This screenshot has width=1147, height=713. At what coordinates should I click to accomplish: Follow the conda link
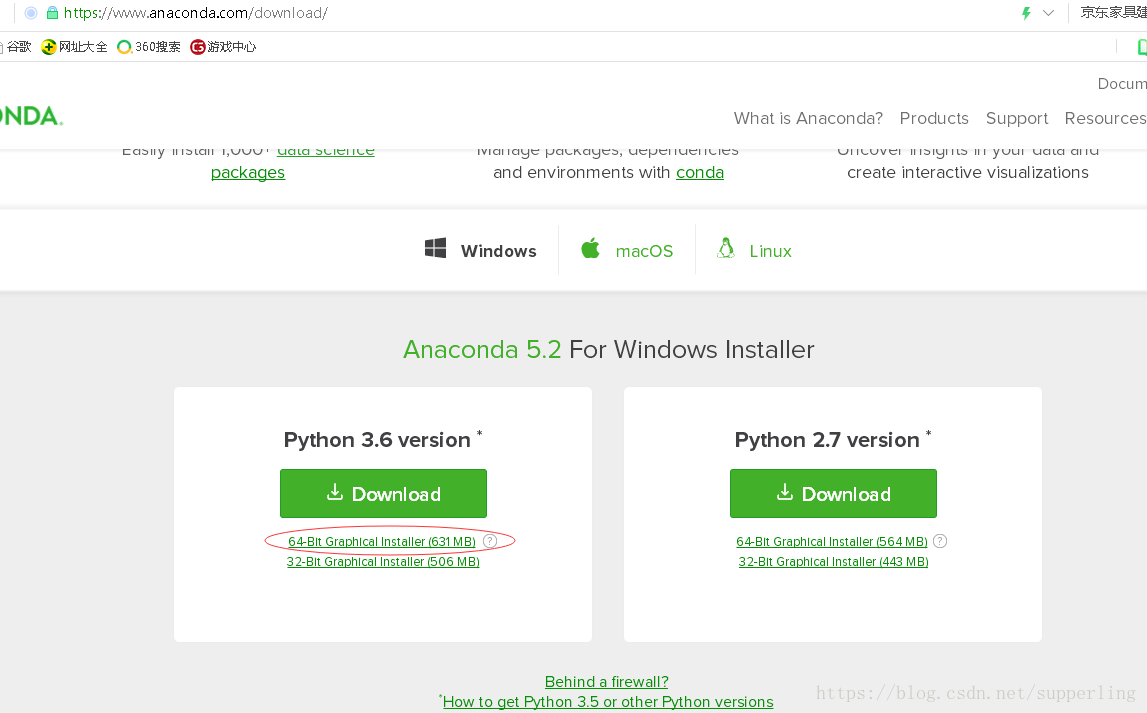(700, 173)
